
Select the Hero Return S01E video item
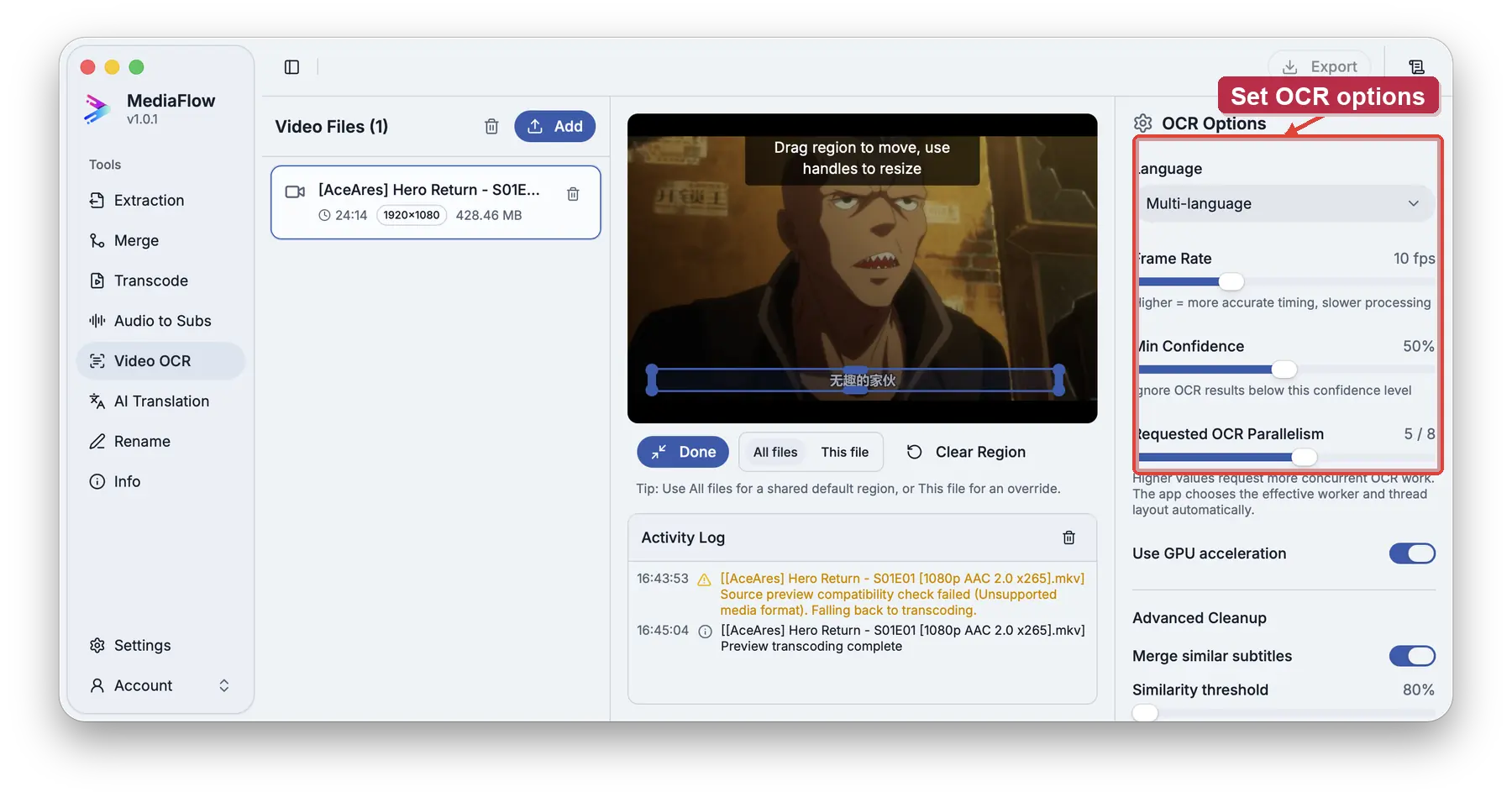[435, 202]
